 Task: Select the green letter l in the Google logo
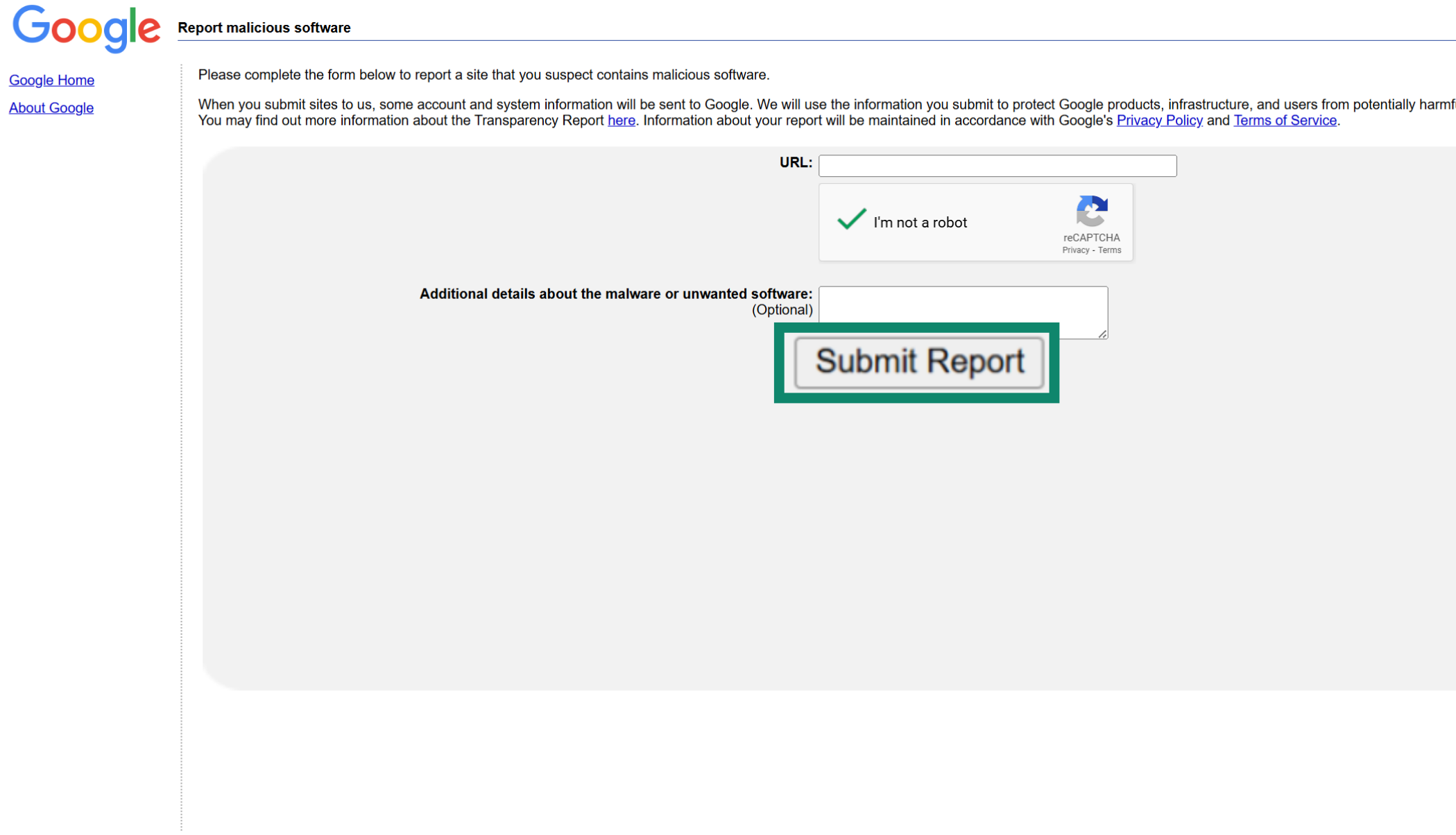click(x=132, y=26)
